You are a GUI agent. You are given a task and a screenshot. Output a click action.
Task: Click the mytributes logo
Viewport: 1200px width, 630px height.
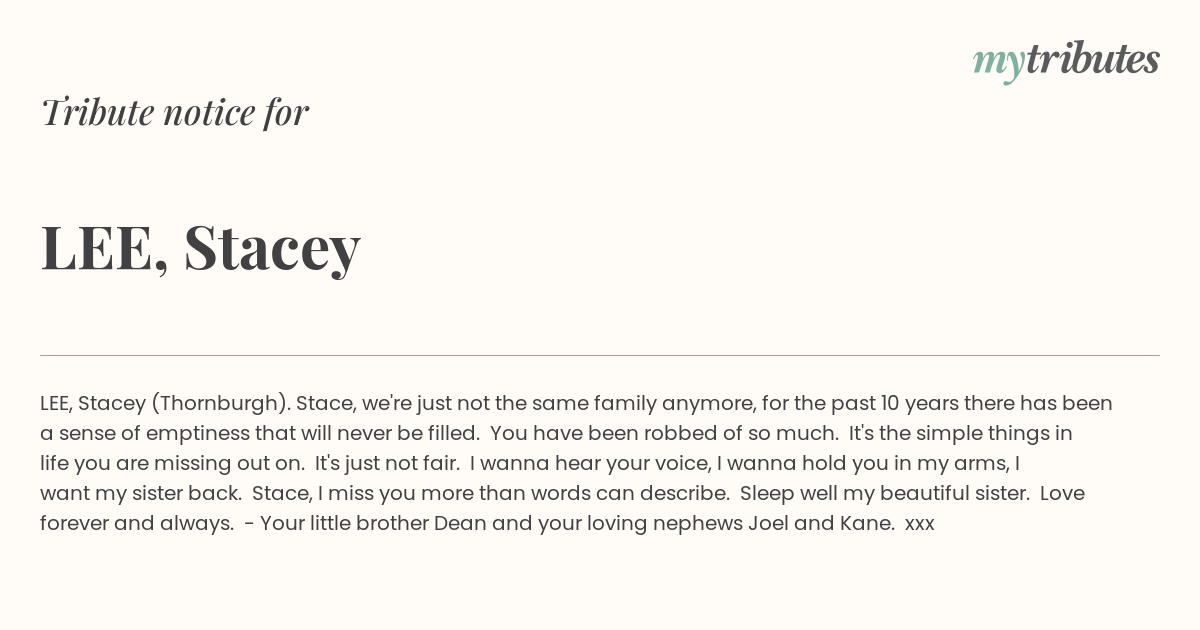coord(1066,62)
